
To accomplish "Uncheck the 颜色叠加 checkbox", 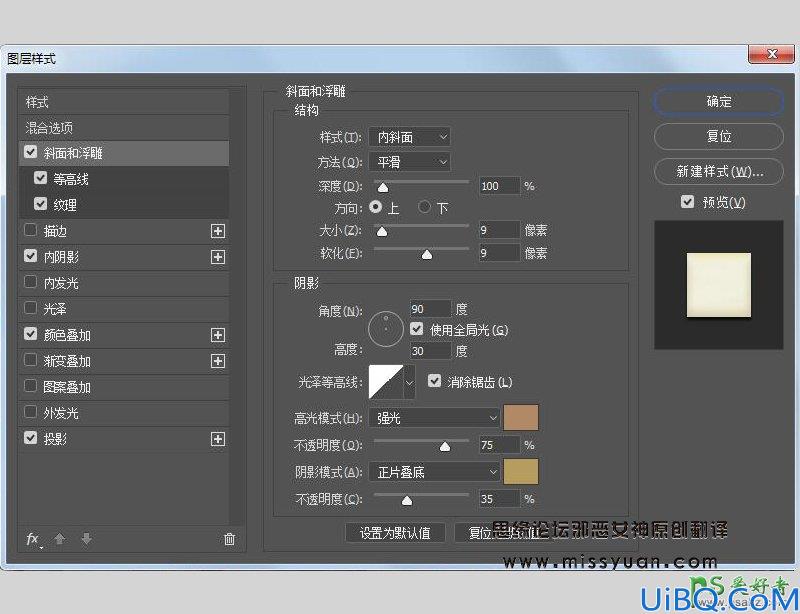I will coord(31,334).
